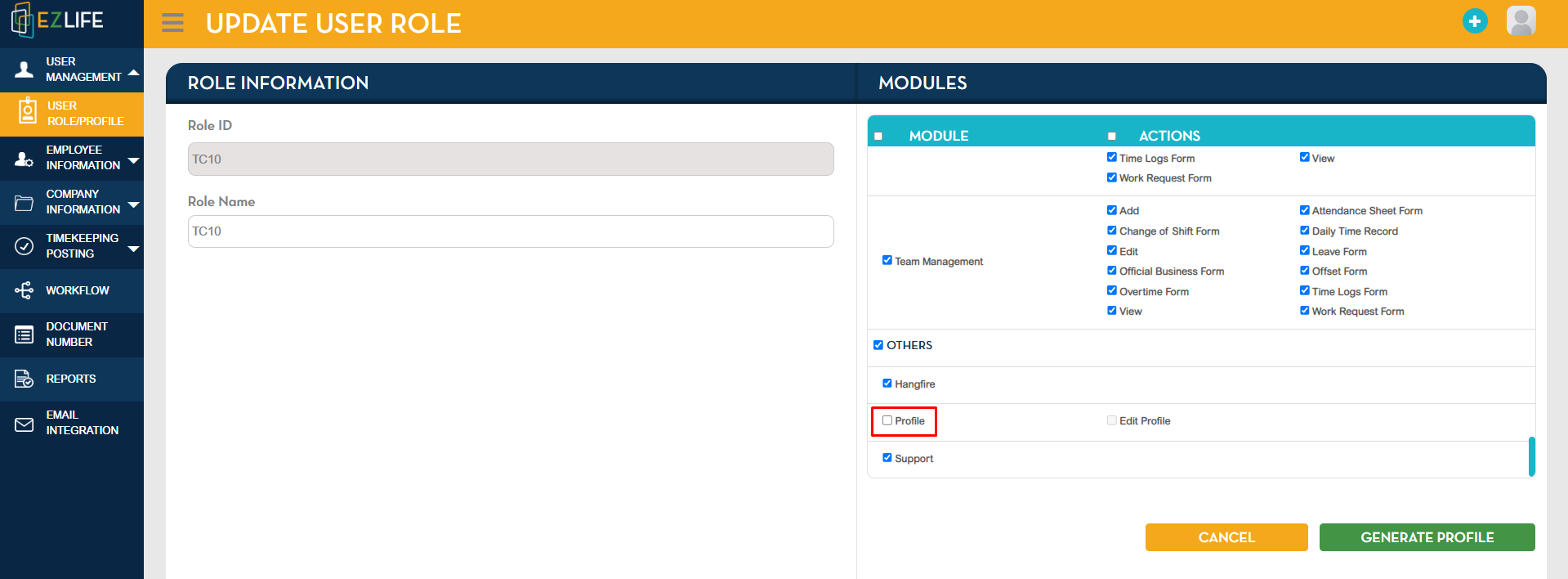The height and width of the screenshot is (579, 1568).
Task: Uncheck the Edit action checkbox
Action: pyautogui.click(x=1112, y=251)
